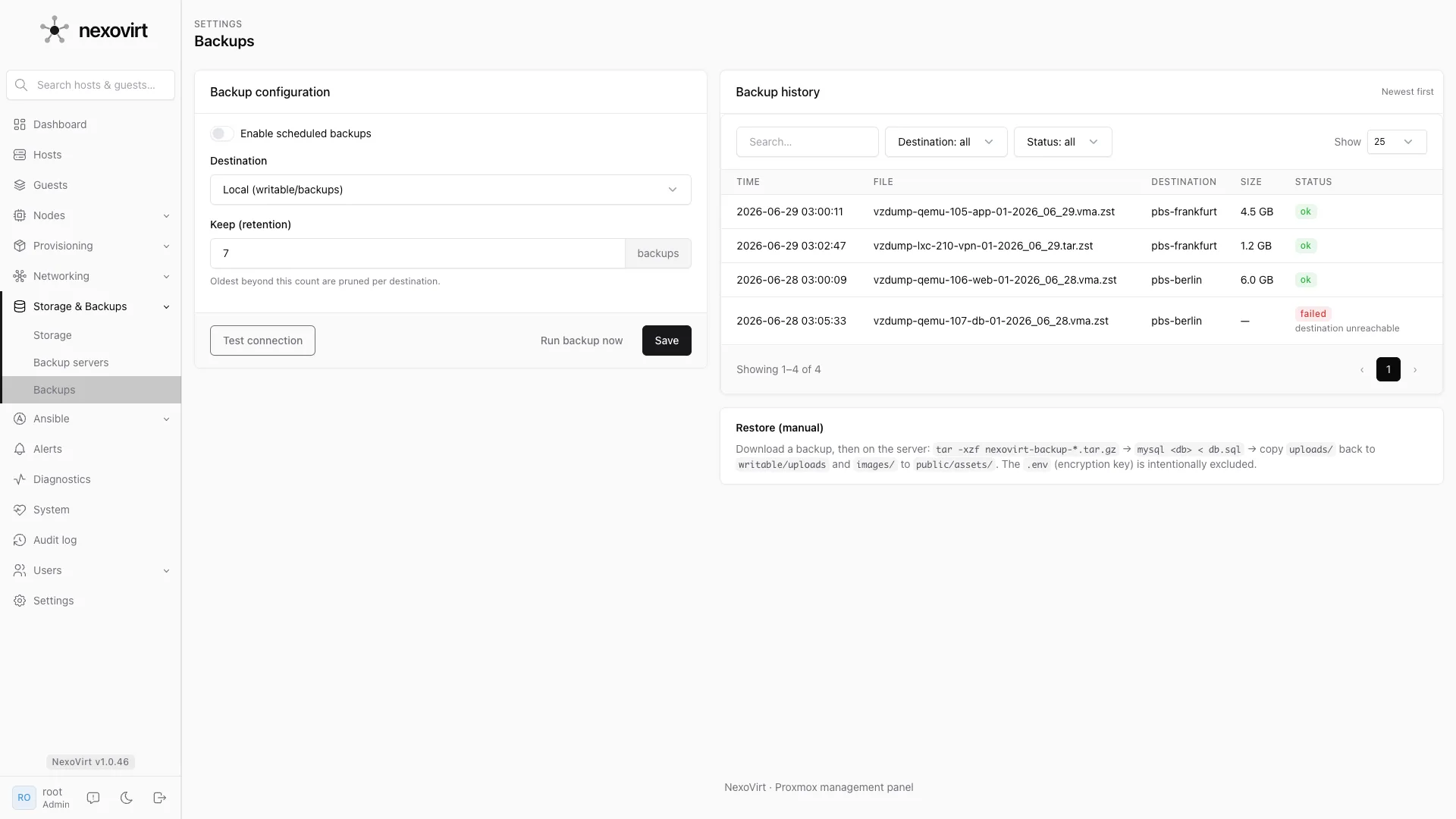Go to previous page arrow in history
This screenshot has width=1456, height=819.
click(1362, 369)
